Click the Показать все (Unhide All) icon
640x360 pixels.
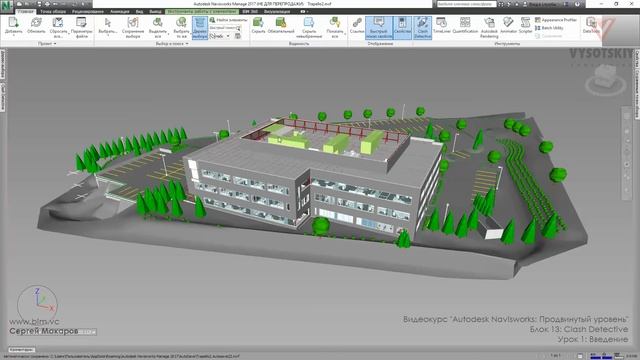coord(335,22)
